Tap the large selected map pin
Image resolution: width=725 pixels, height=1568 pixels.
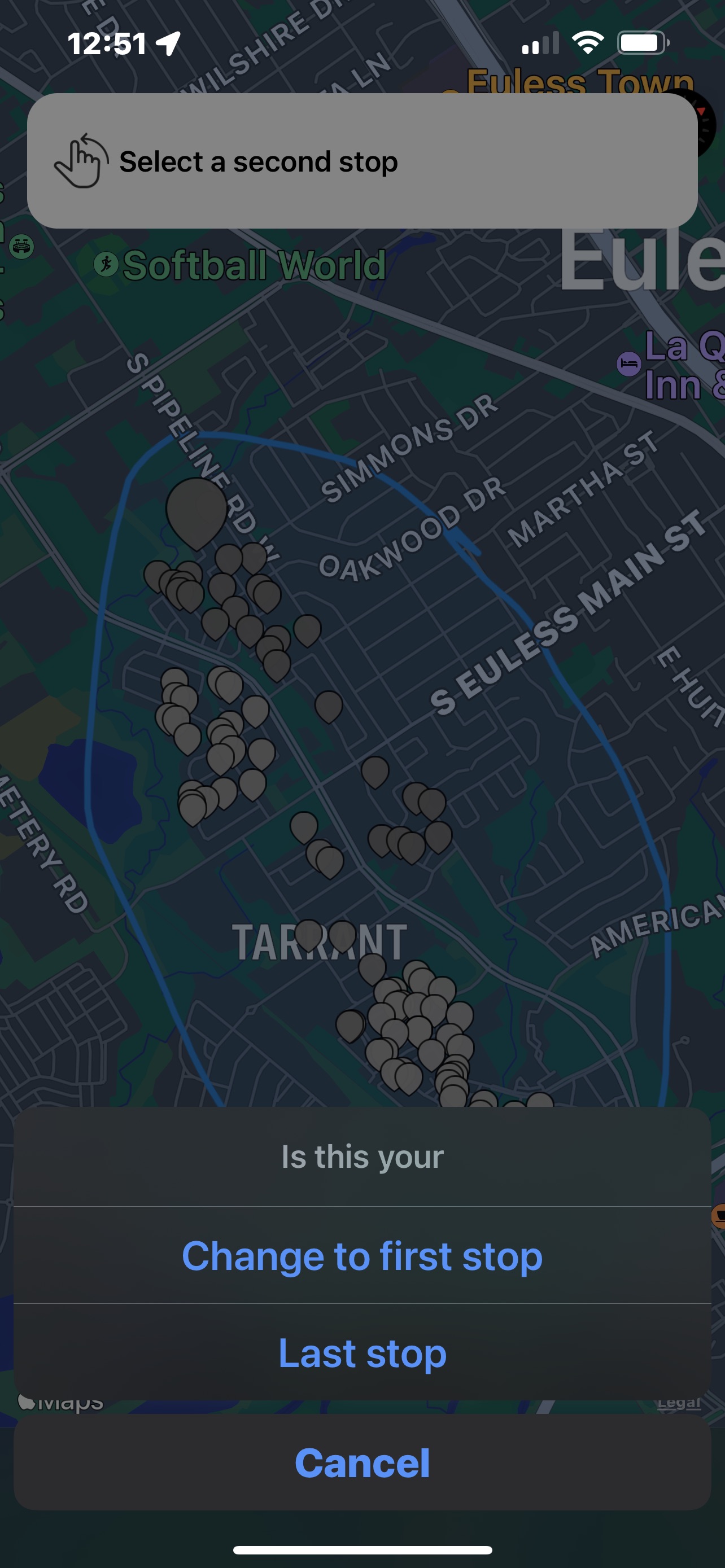tap(196, 511)
